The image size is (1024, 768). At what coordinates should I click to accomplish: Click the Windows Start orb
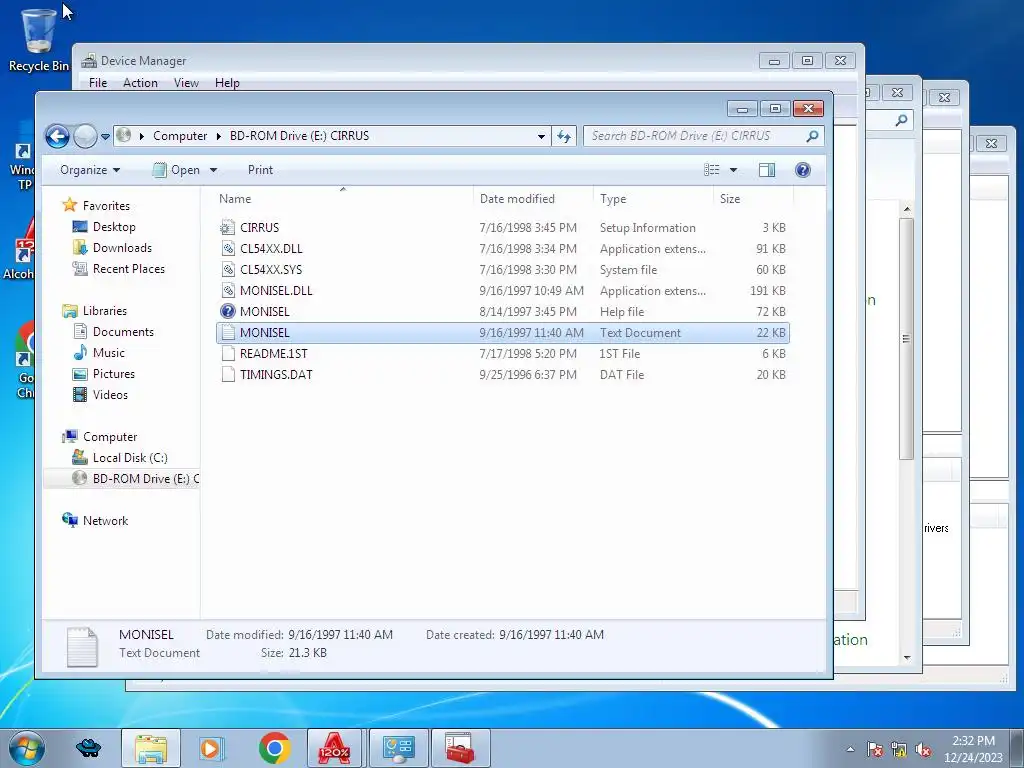tap(27, 748)
